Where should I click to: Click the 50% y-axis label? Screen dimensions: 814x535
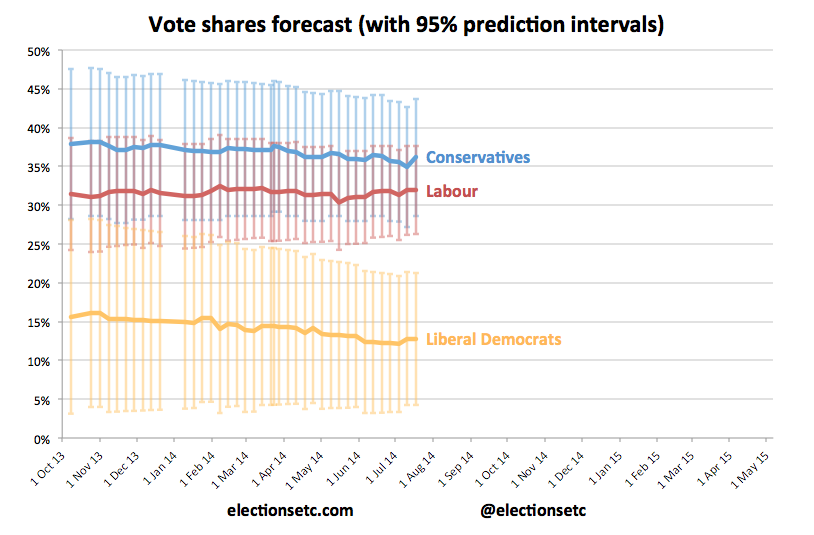tap(39, 51)
